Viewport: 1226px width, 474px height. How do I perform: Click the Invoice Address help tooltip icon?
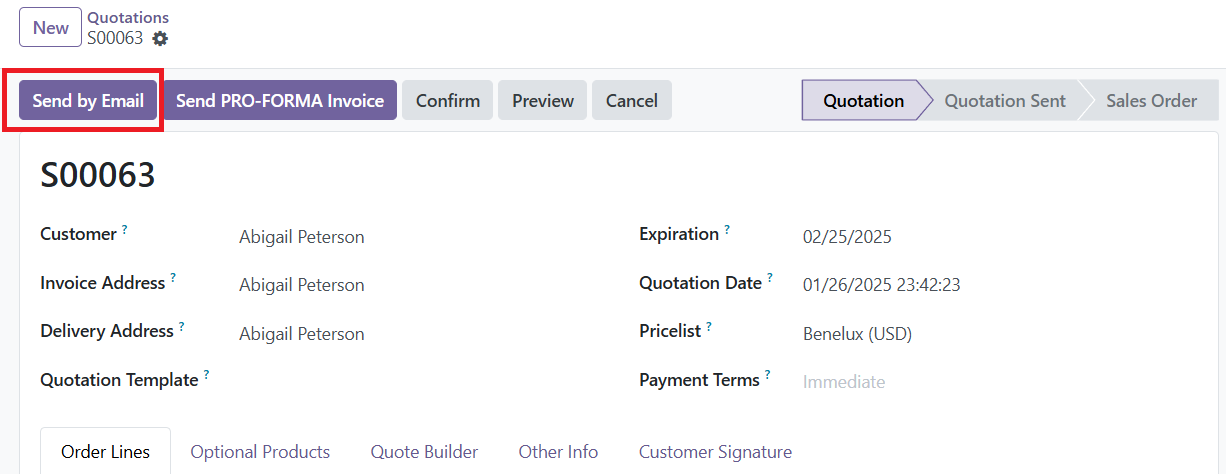[173, 278]
